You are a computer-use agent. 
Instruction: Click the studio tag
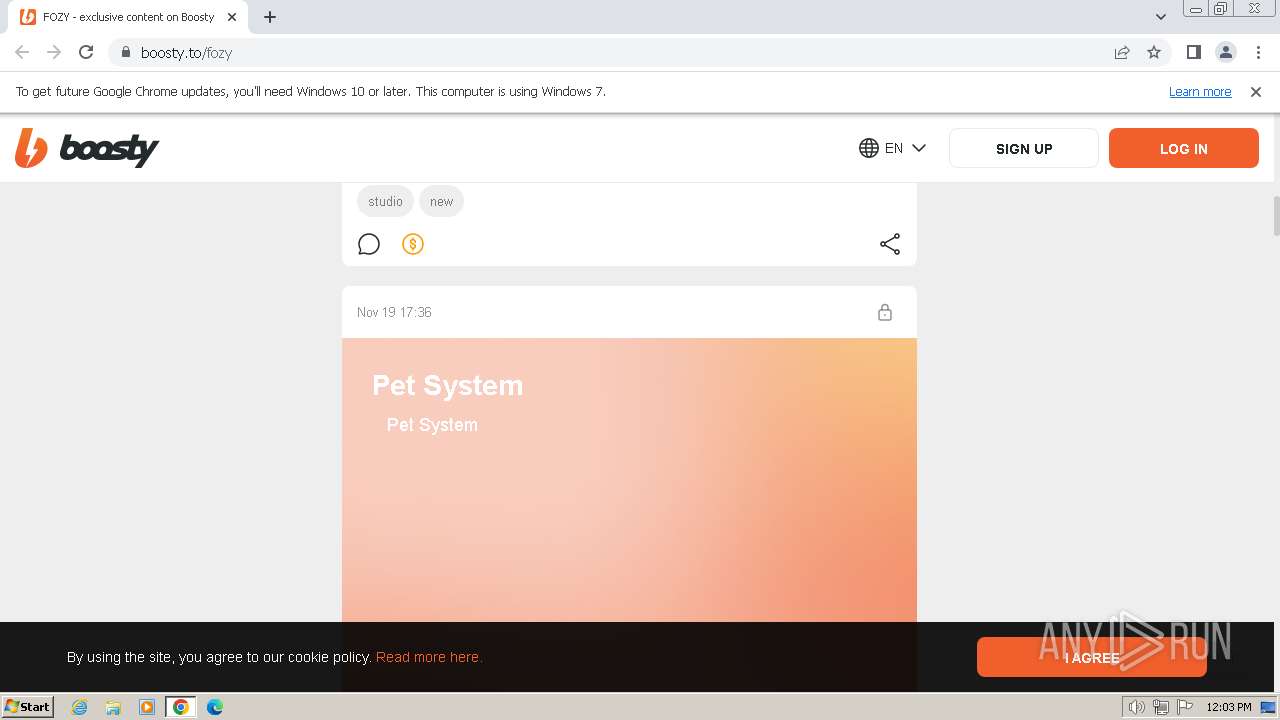(x=385, y=201)
